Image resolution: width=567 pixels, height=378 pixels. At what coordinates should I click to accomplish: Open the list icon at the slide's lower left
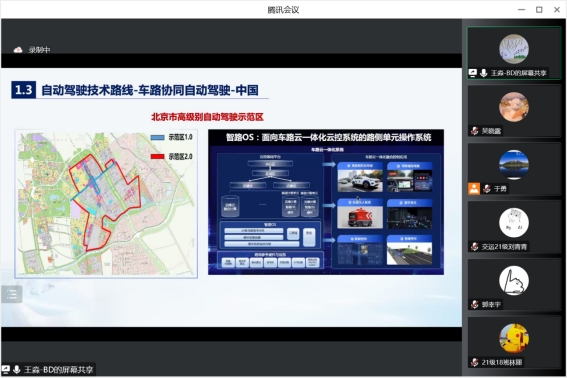12,294
